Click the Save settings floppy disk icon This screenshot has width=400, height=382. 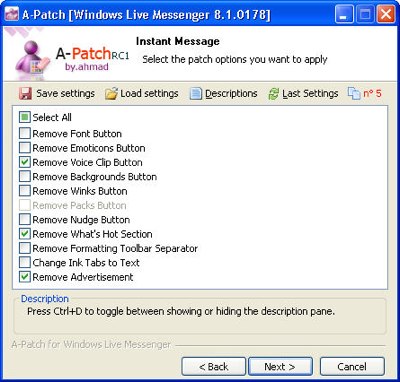(25, 94)
